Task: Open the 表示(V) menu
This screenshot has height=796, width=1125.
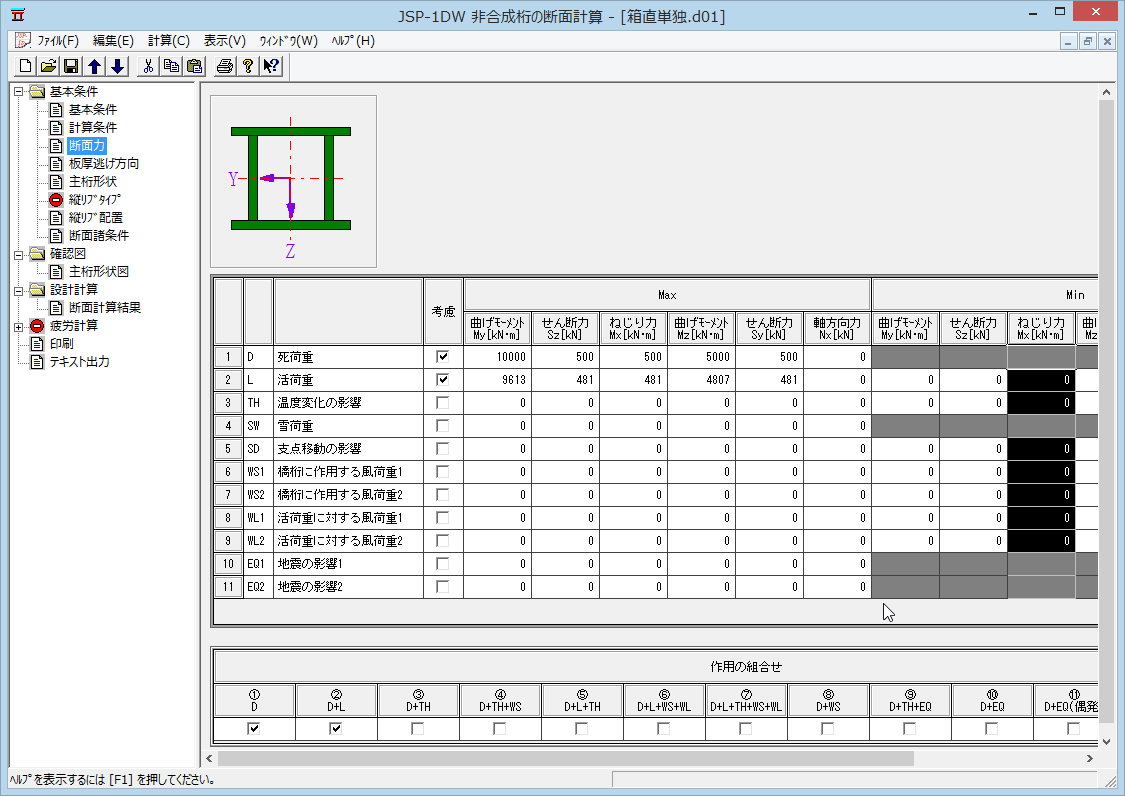Action: pyautogui.click(x=224, y=41)
